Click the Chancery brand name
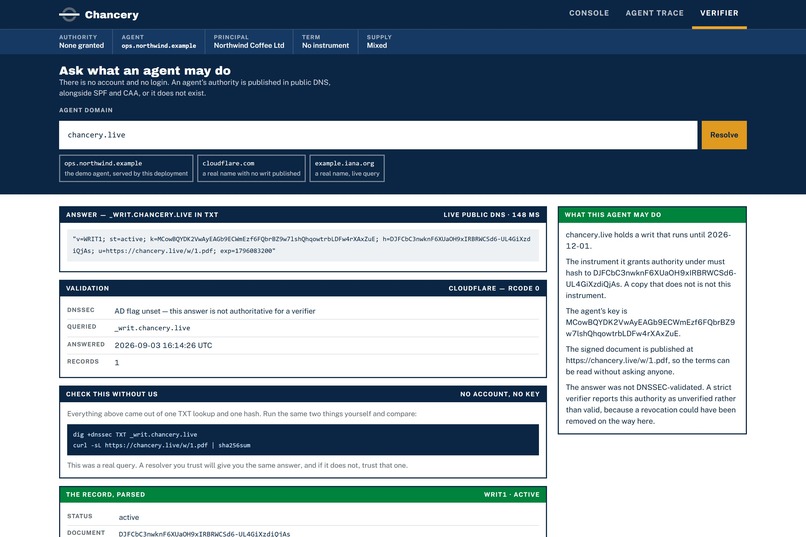This screenshot has height=537, width=806. pyautogui.click(x=112, y=15)
